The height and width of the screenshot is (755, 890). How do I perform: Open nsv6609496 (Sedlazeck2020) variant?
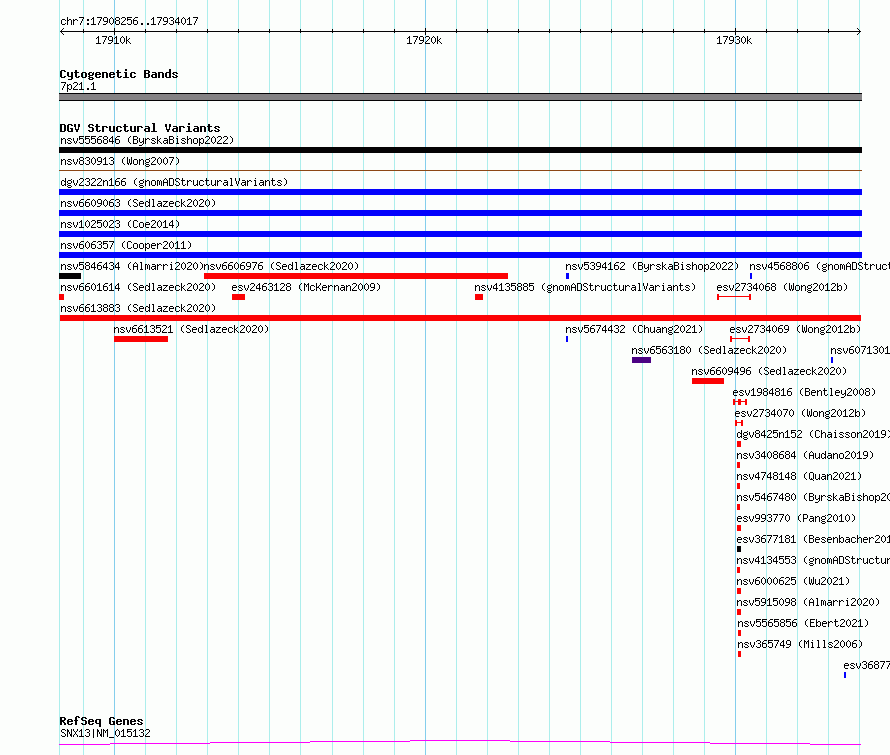point(769,371)
